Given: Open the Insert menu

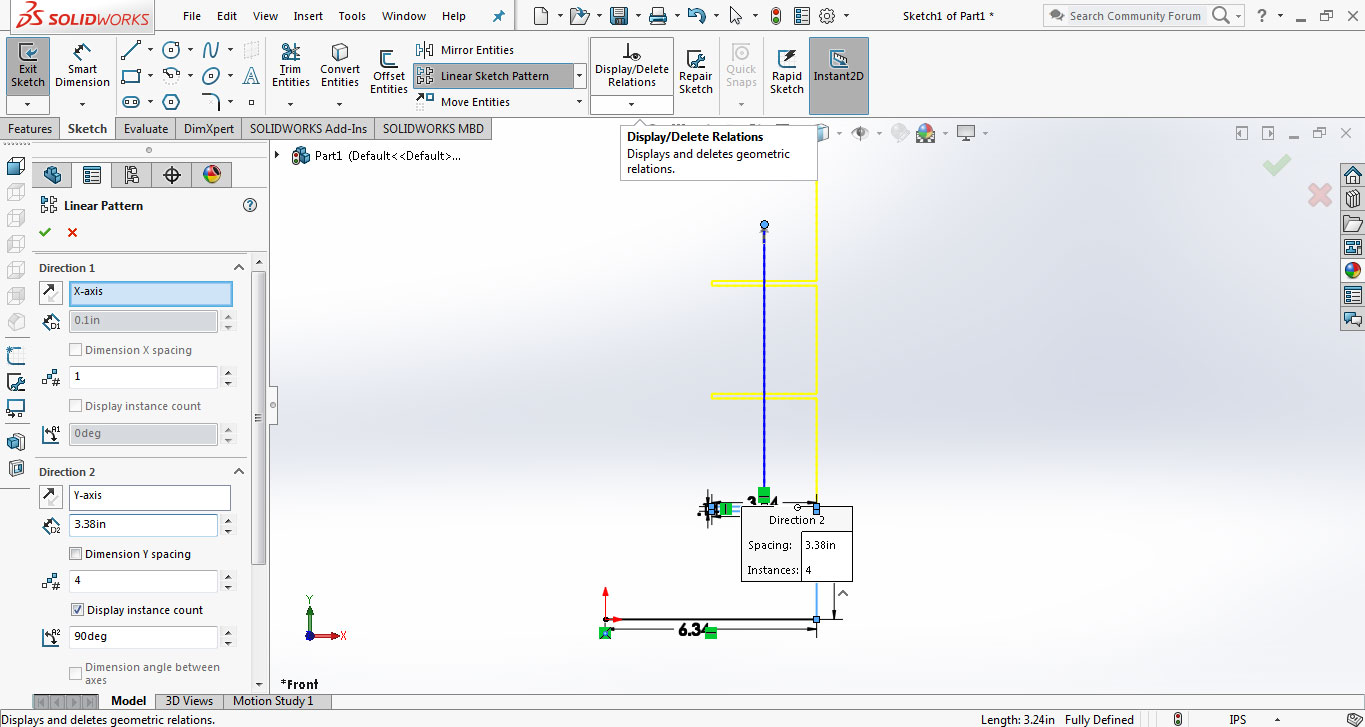Looking at the screenshot, I should (x=308, y=16).
